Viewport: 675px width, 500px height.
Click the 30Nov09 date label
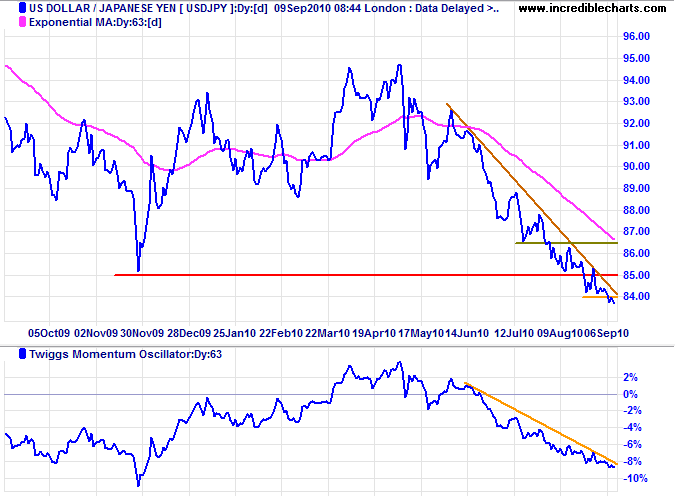pyautogui.click(x=142, y=333)
